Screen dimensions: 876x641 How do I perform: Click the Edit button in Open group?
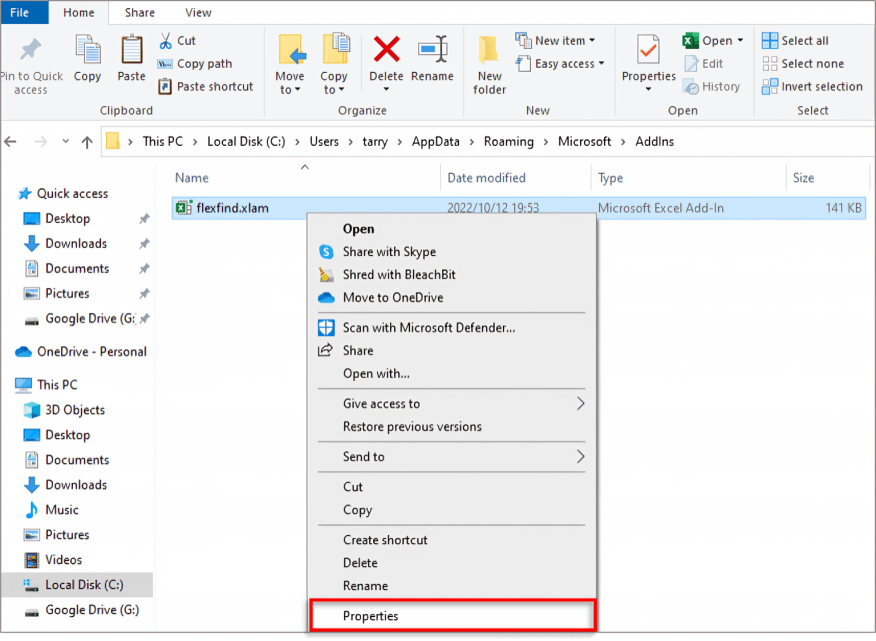(x=704, y=64)
